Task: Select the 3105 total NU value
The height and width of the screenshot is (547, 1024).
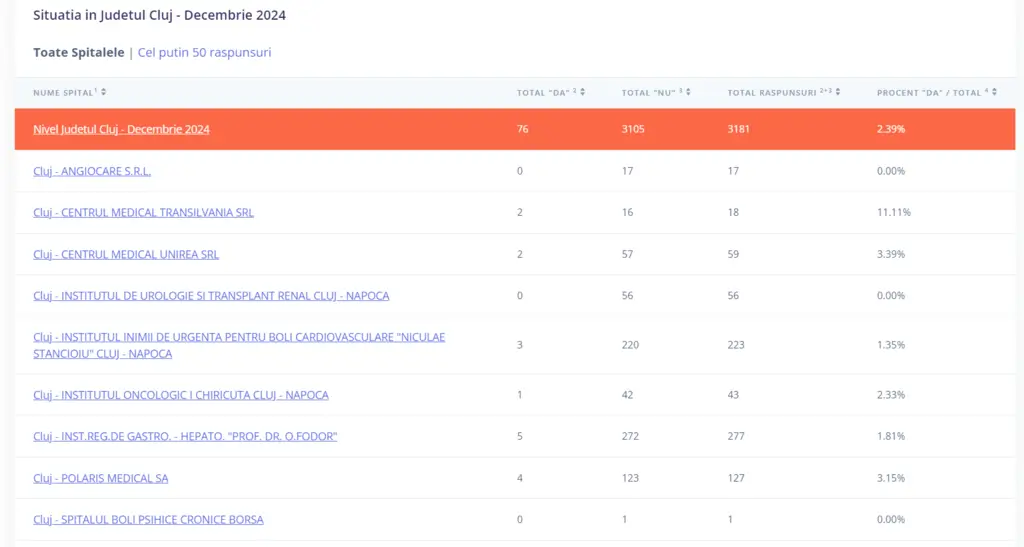Action: click(x=633, y=129)
